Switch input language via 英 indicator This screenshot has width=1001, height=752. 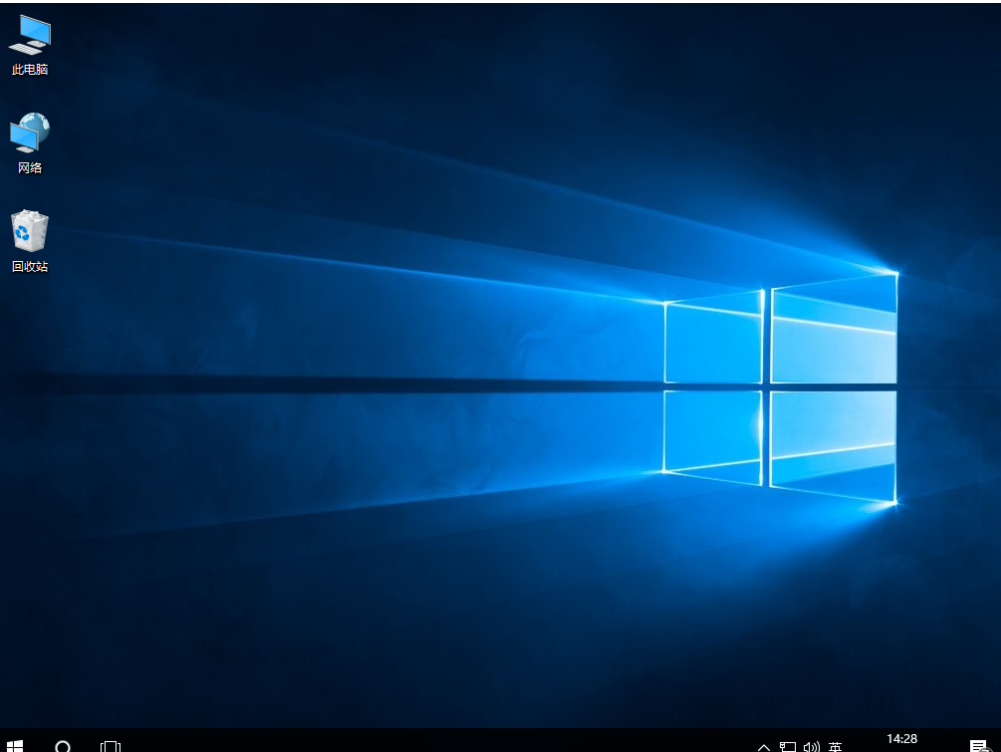pos(835,746)
